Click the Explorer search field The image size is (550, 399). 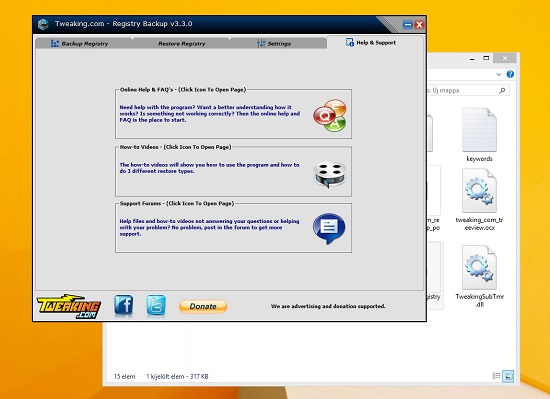click(468, 90)
